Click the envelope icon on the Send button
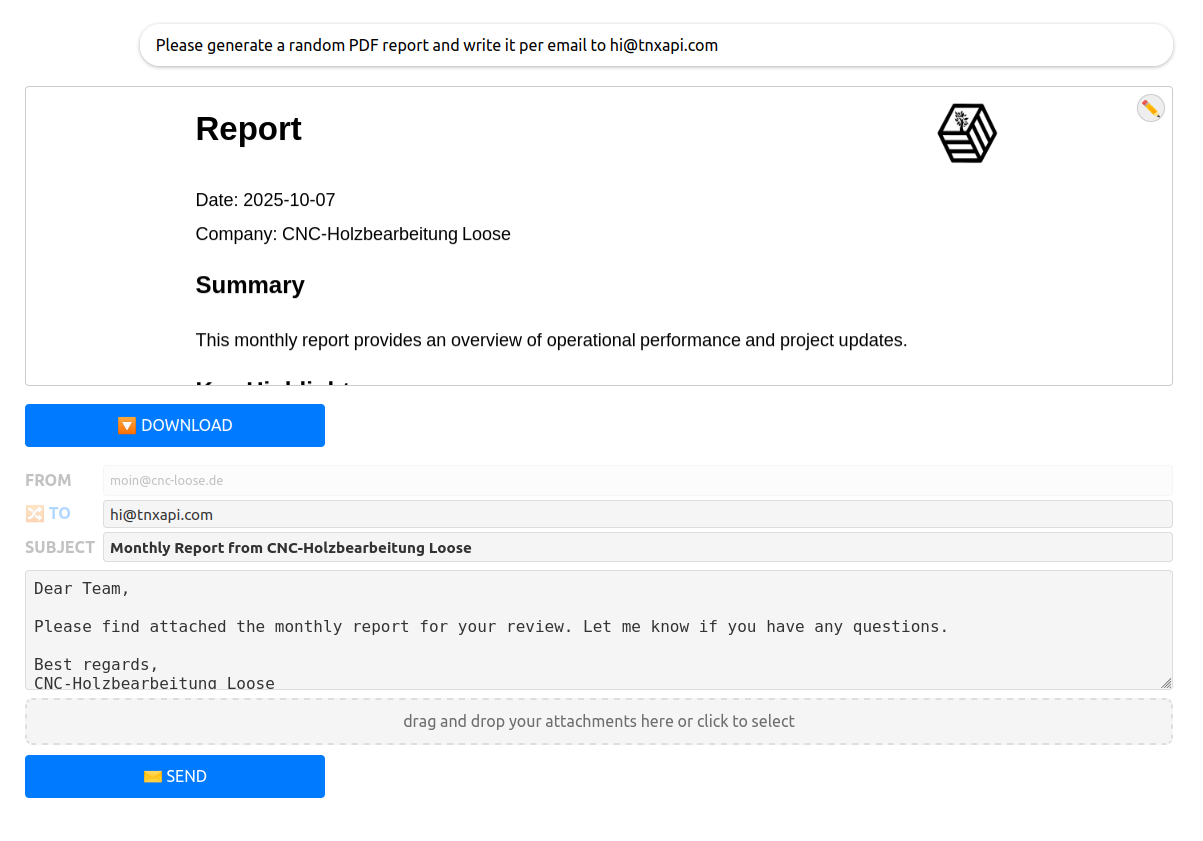1203x841 pixels. point(153,776)
